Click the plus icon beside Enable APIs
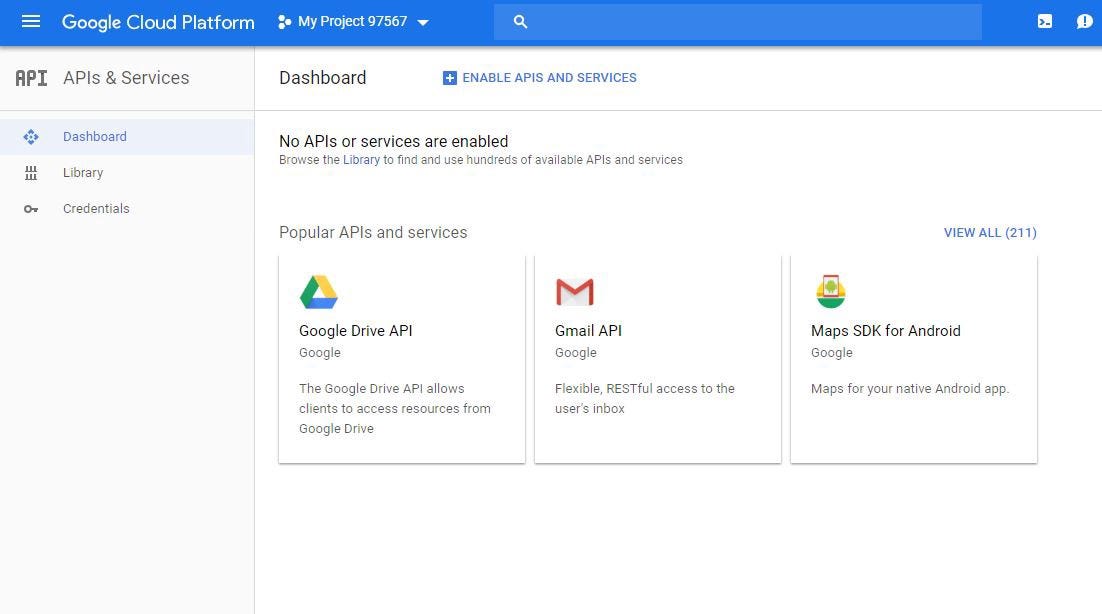 tap(450, 78)
